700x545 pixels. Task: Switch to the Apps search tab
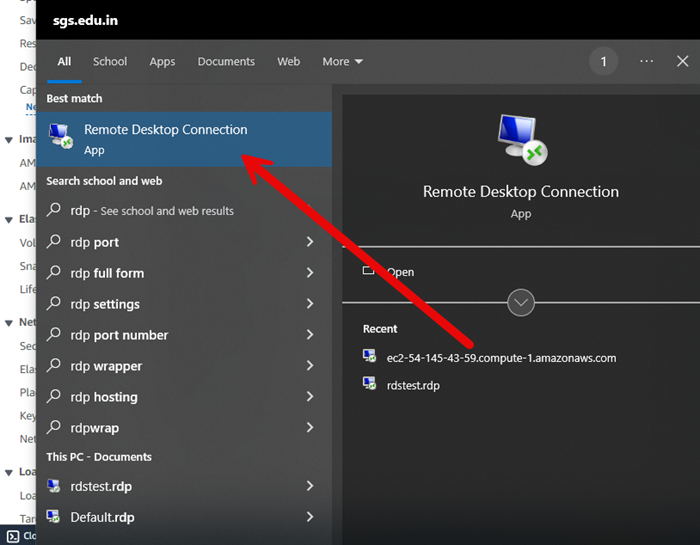point(162,62)
